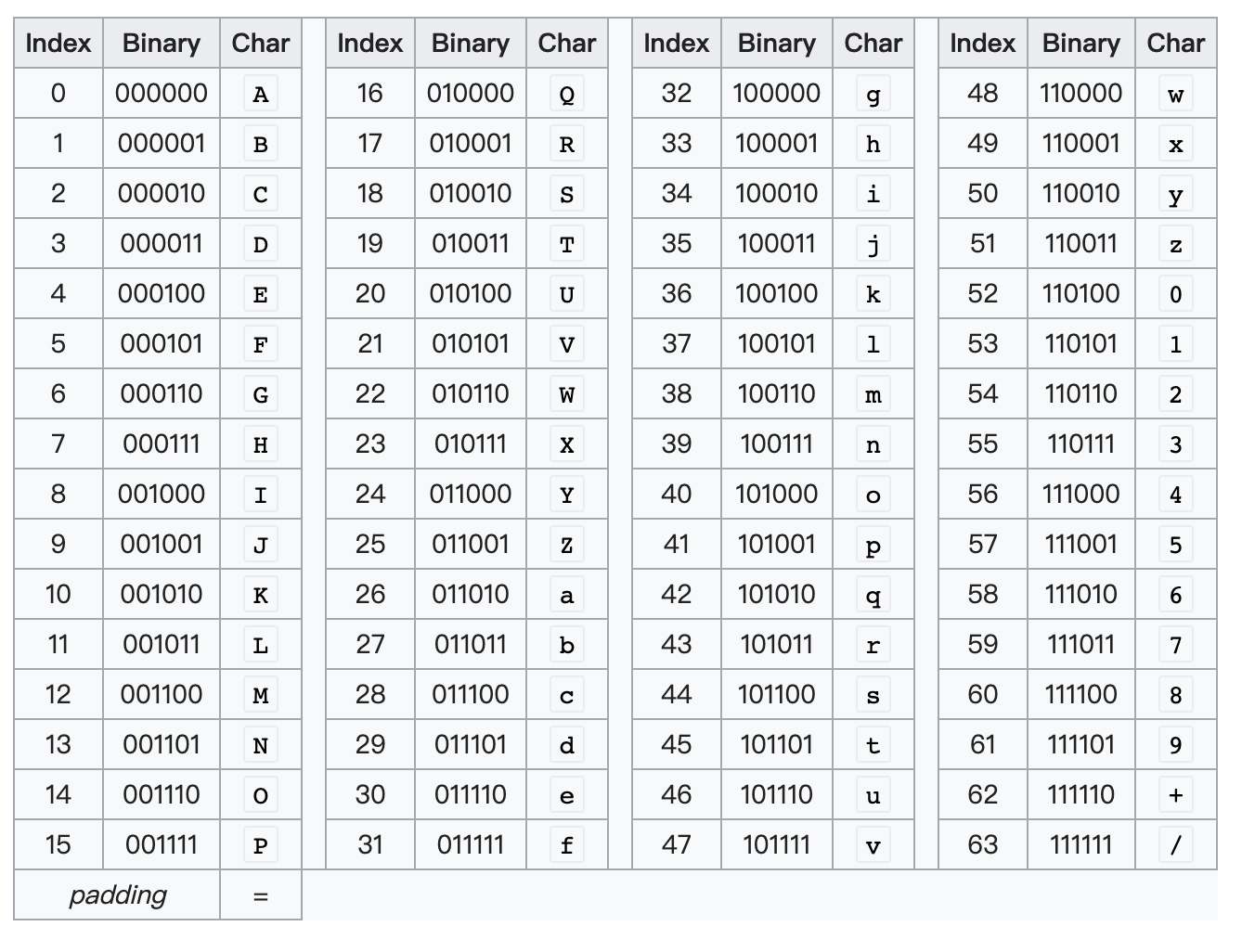Viewport: 1255px width, 952px height.
Task: Click the plus sign character box
Action: click(x=1175, y=794)
